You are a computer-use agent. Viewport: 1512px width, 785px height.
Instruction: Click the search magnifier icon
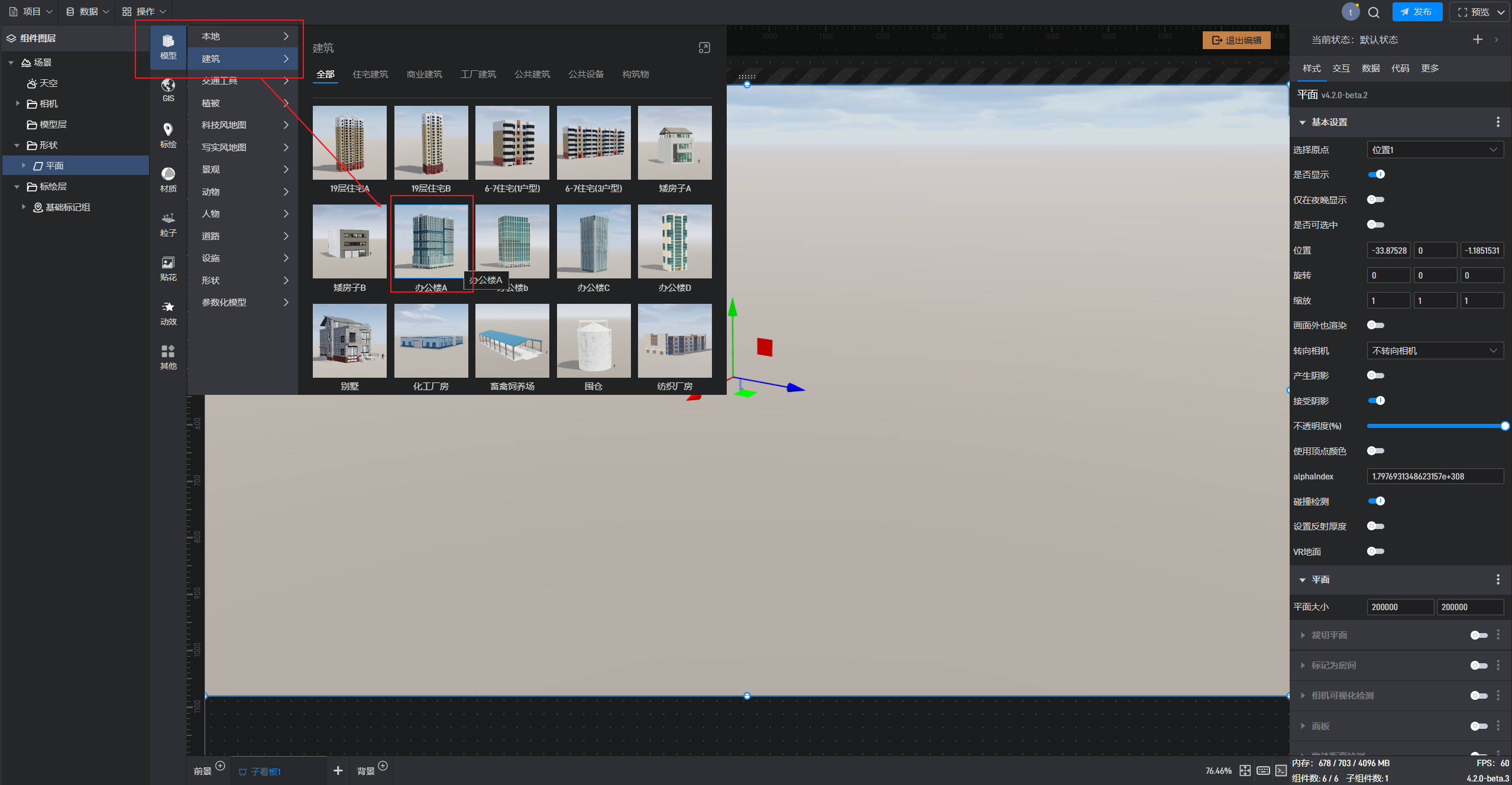pos(1374,12)
